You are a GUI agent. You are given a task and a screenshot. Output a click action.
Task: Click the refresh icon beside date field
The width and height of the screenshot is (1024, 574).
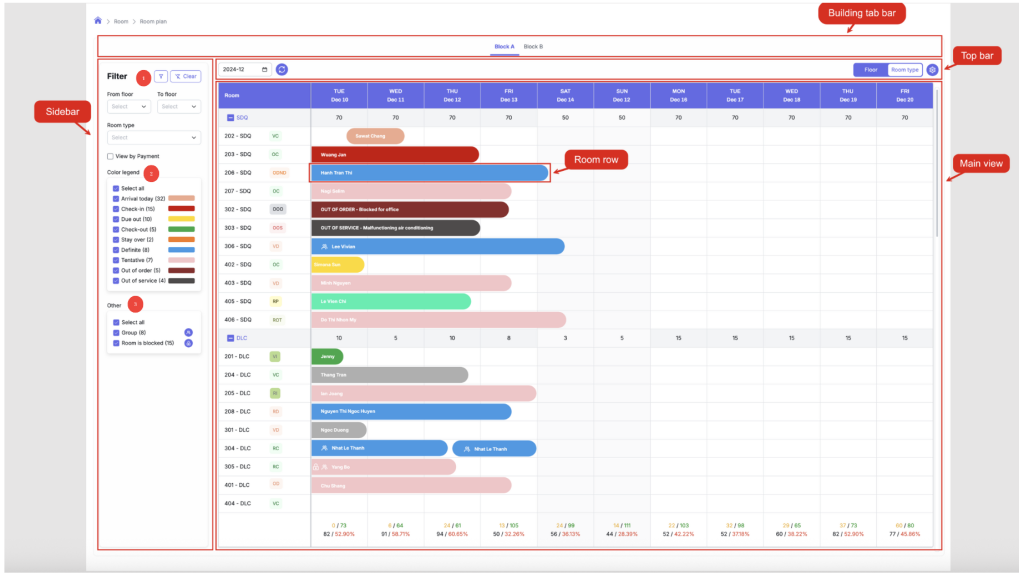pos(282,69)
